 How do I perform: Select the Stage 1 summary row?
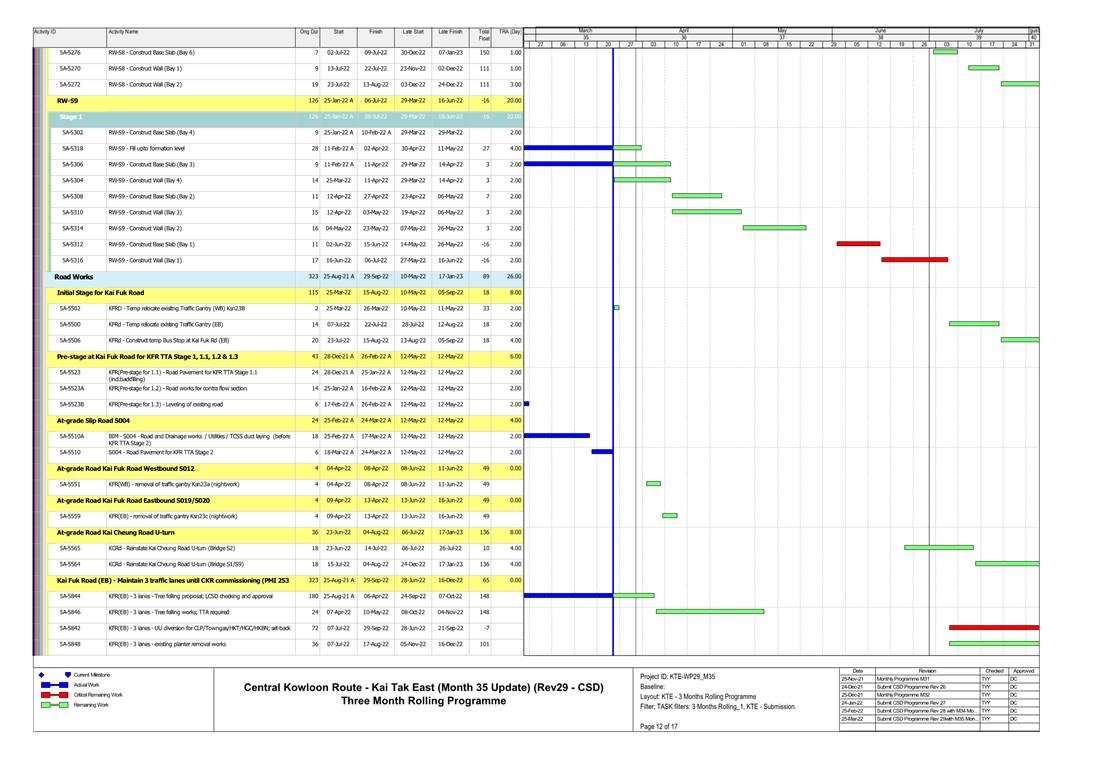[72, 116]
